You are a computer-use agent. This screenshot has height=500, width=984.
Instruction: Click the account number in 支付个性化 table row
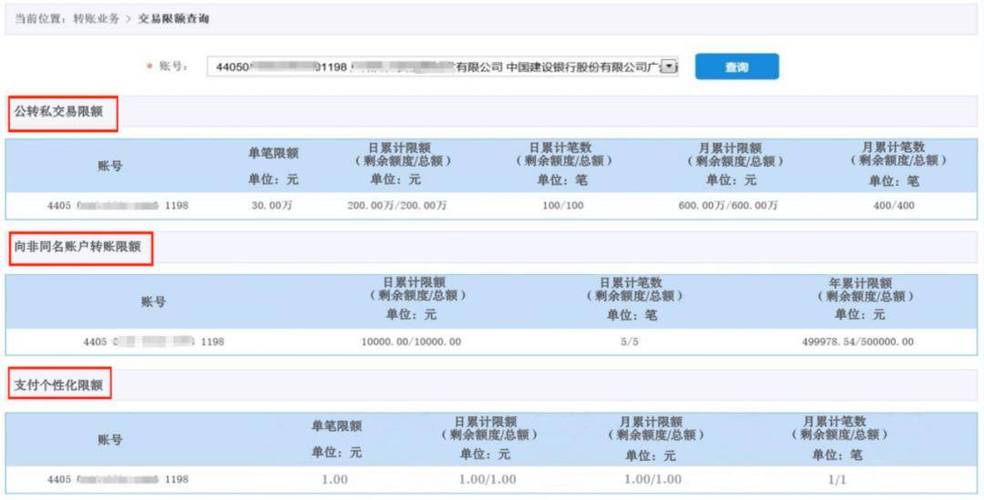click(x=117, y=480)
